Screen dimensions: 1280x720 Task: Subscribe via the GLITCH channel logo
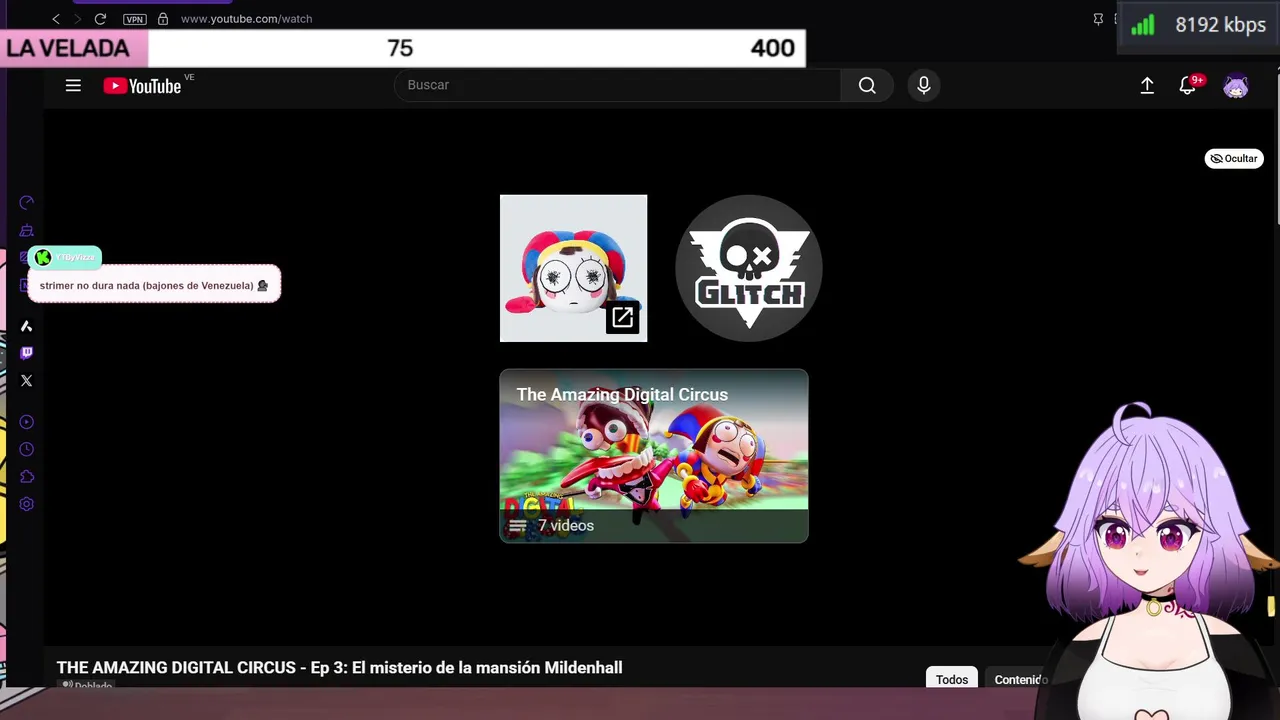749,268
